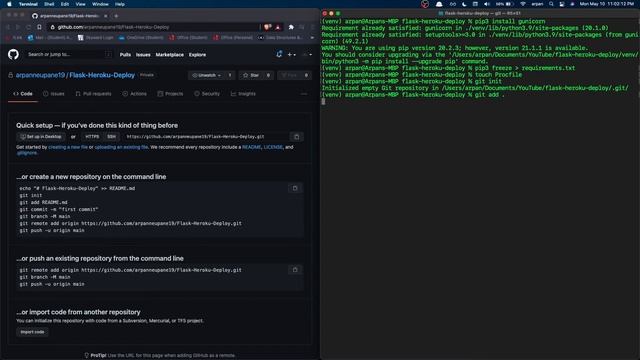The height and width of the screenshot is (360, 640).
Task: Switch to the Security tab
Action: tap(207, 94)
